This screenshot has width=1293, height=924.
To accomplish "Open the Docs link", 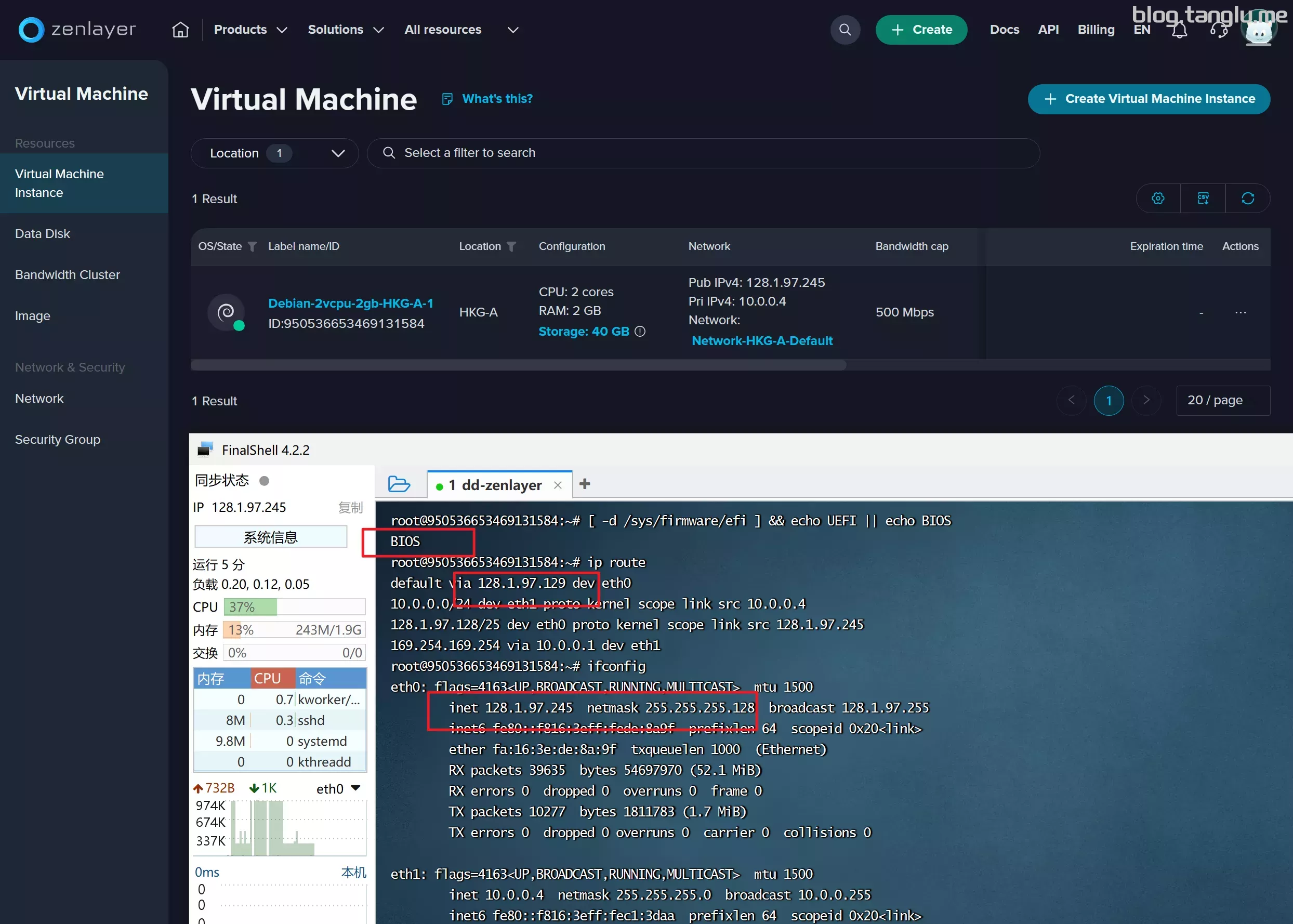I will coord(1005,30).
